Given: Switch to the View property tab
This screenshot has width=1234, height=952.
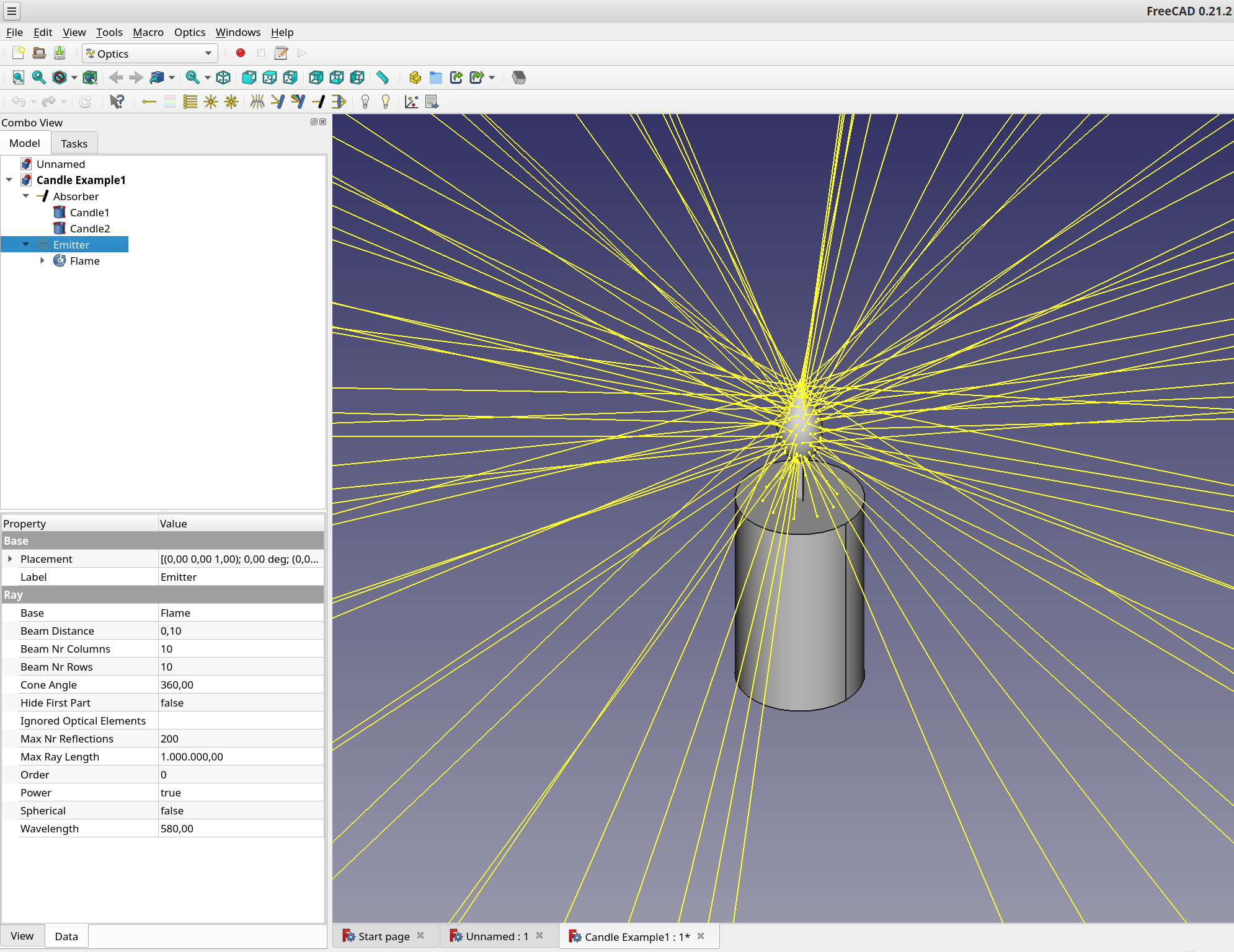Looking at the screenshot, I should (22, 936).
